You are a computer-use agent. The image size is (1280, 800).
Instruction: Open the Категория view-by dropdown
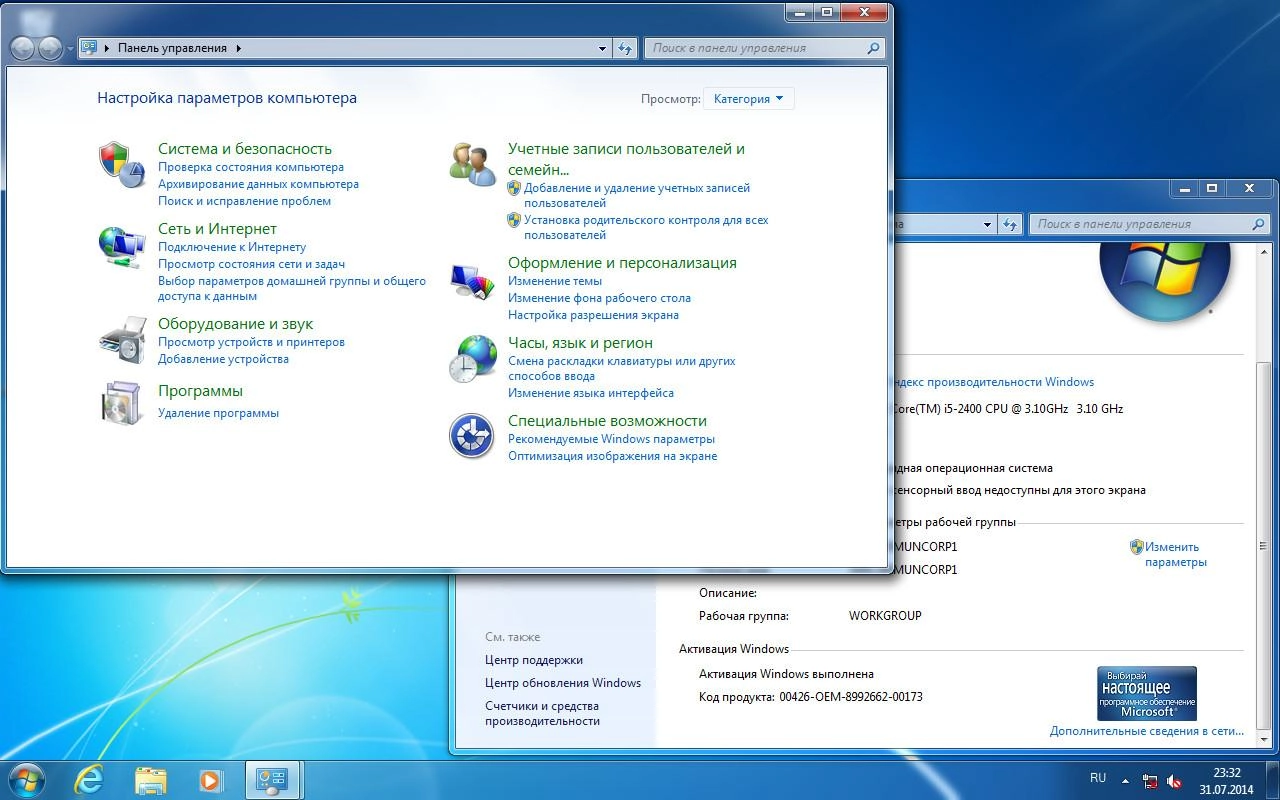coord(749,99)
